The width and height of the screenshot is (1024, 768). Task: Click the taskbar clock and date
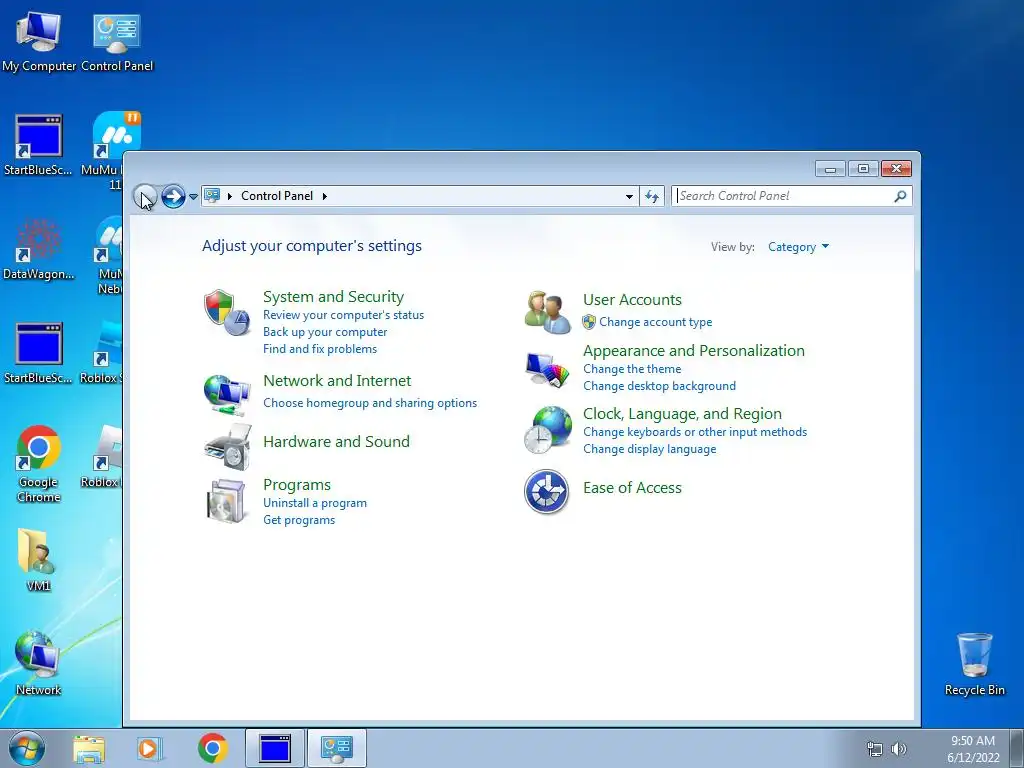[973, 749]
